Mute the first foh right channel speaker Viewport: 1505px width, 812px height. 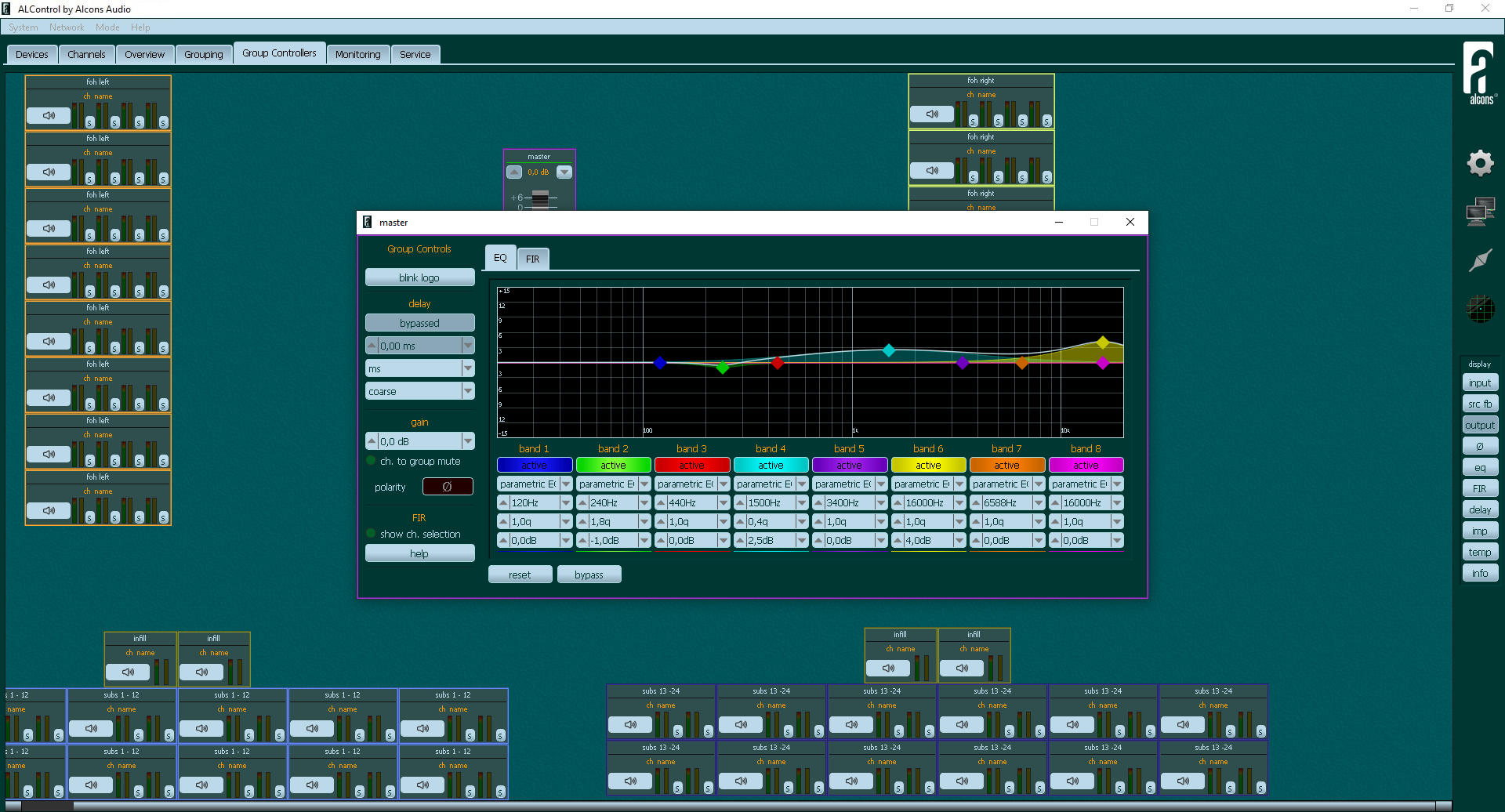[931, 114]
